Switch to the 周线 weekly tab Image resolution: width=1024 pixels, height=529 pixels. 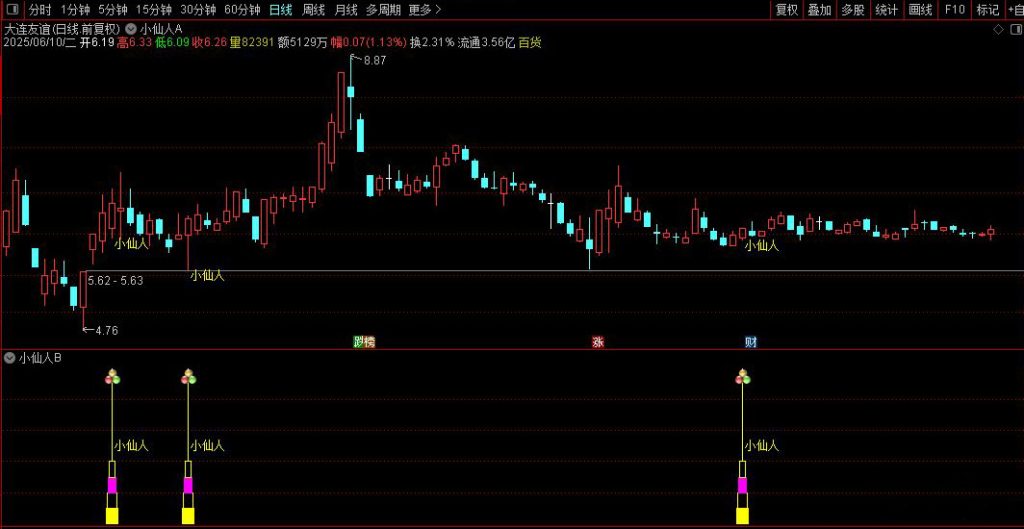tap(313, 10)
